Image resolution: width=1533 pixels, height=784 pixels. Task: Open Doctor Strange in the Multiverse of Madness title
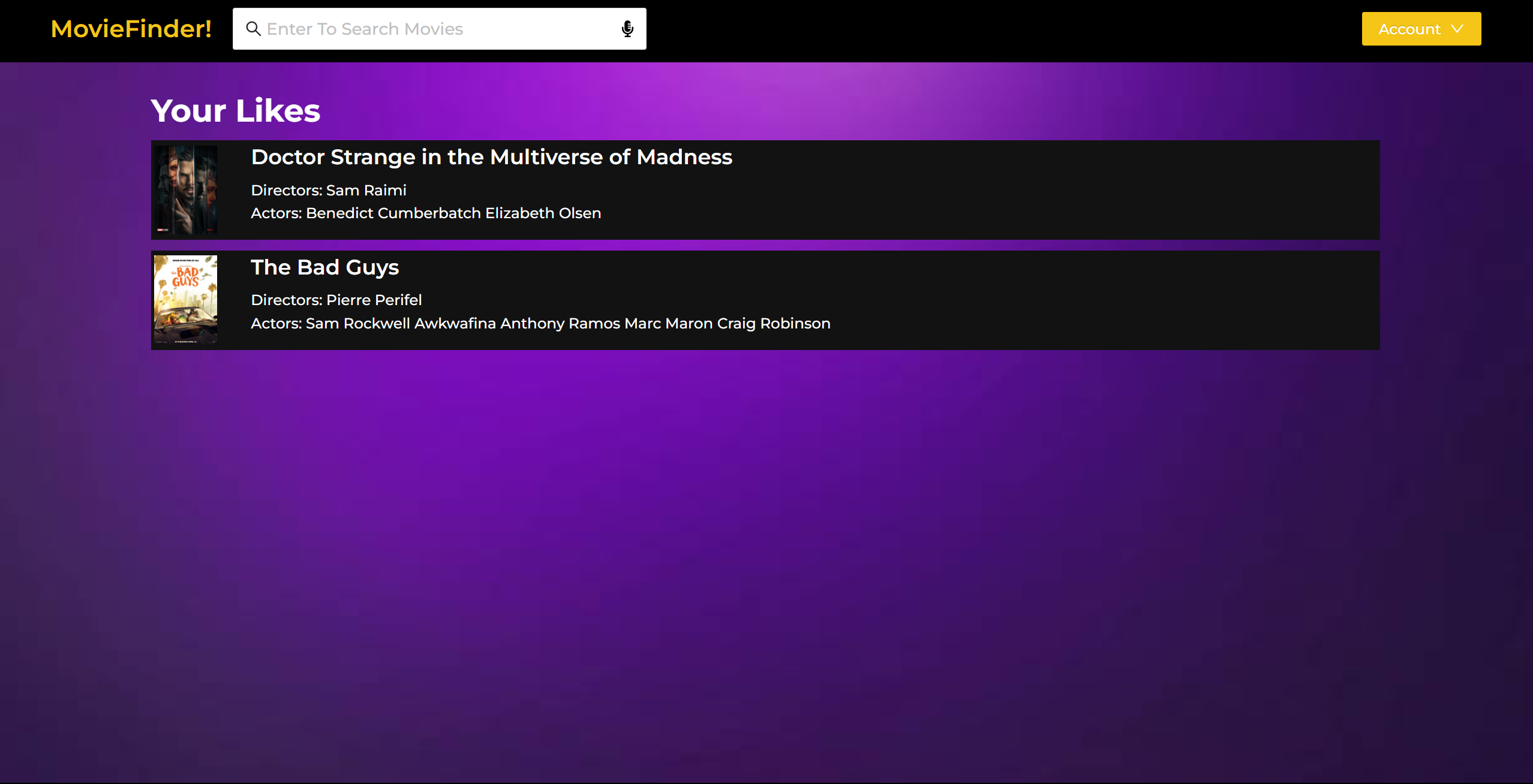(491, 157)
